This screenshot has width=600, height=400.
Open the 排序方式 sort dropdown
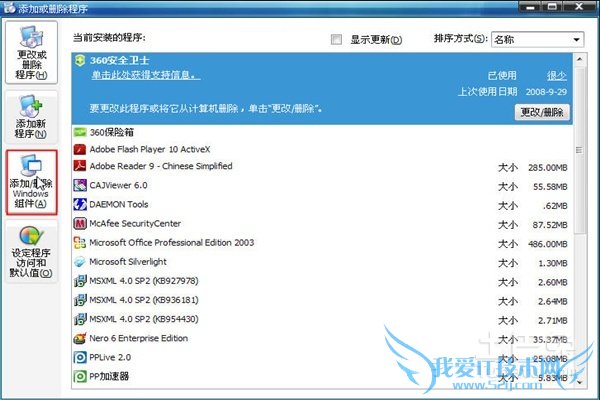(537, 39)
